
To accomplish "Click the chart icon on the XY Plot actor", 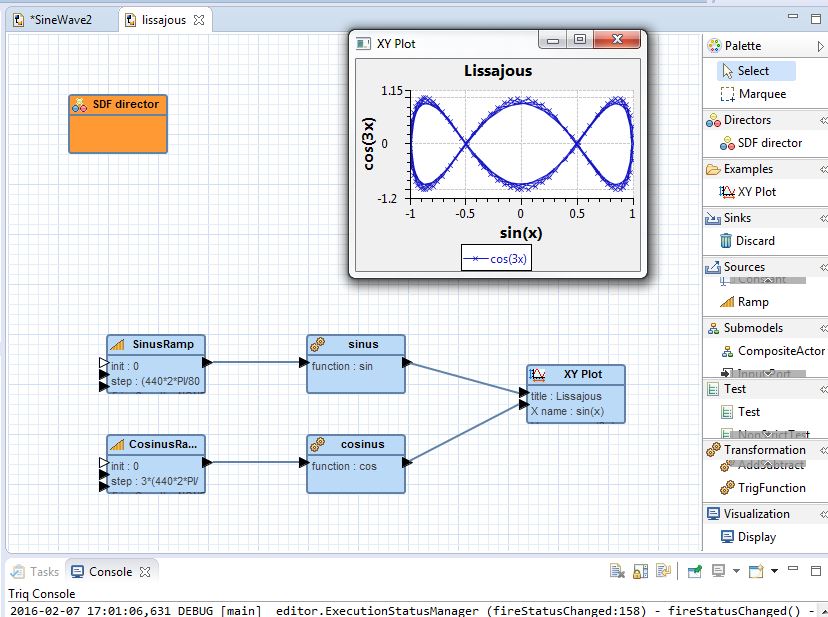I will click(x=538, y=375).
